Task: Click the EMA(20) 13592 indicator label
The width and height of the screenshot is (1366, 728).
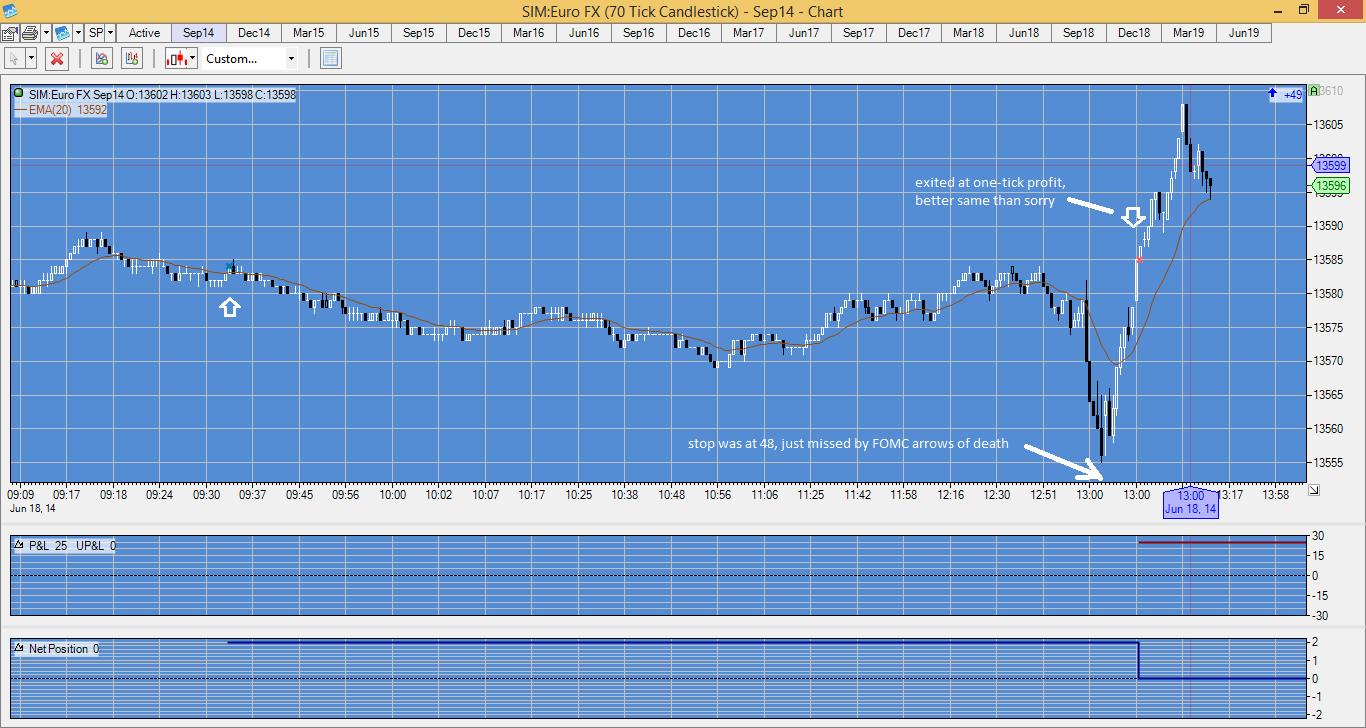Action: [x=66, y=110]
